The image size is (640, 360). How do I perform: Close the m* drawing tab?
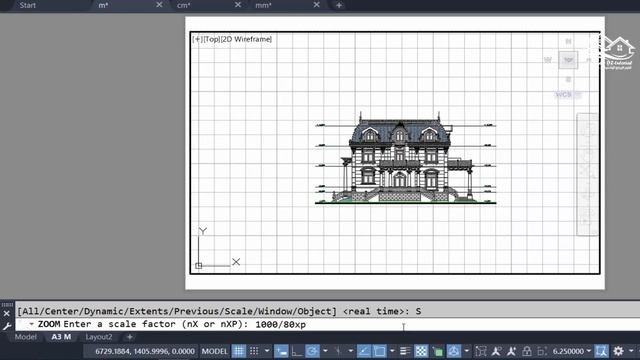pos(159,5)
